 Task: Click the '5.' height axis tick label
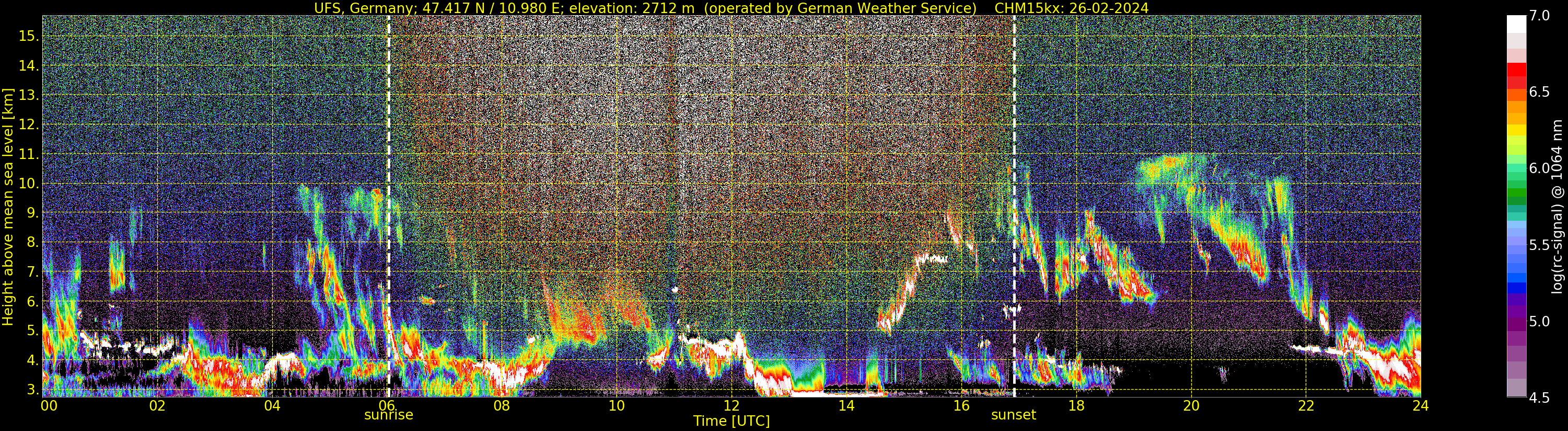click(32, 331)
